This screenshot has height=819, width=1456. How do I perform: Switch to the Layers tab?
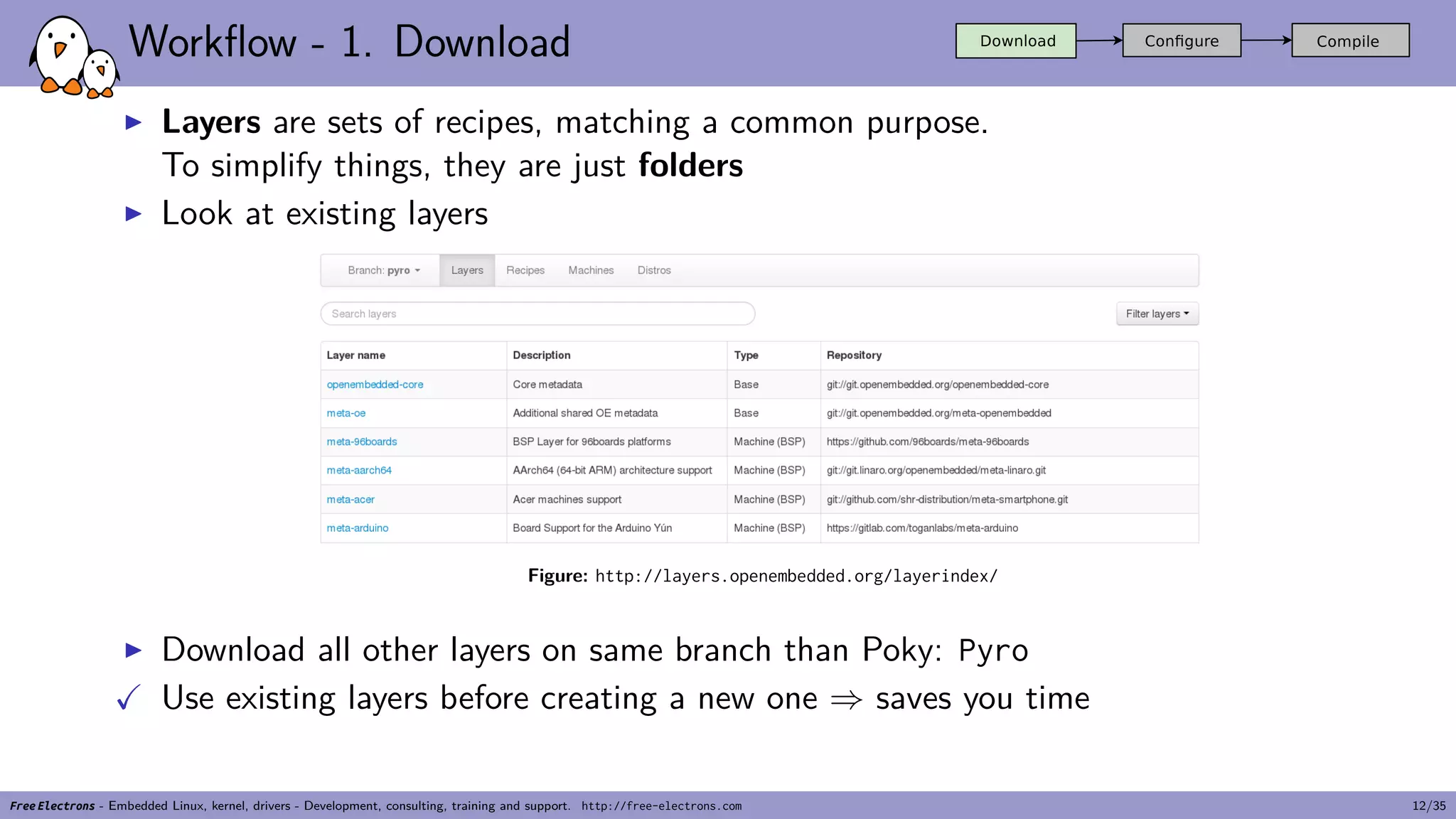(467, 270)
